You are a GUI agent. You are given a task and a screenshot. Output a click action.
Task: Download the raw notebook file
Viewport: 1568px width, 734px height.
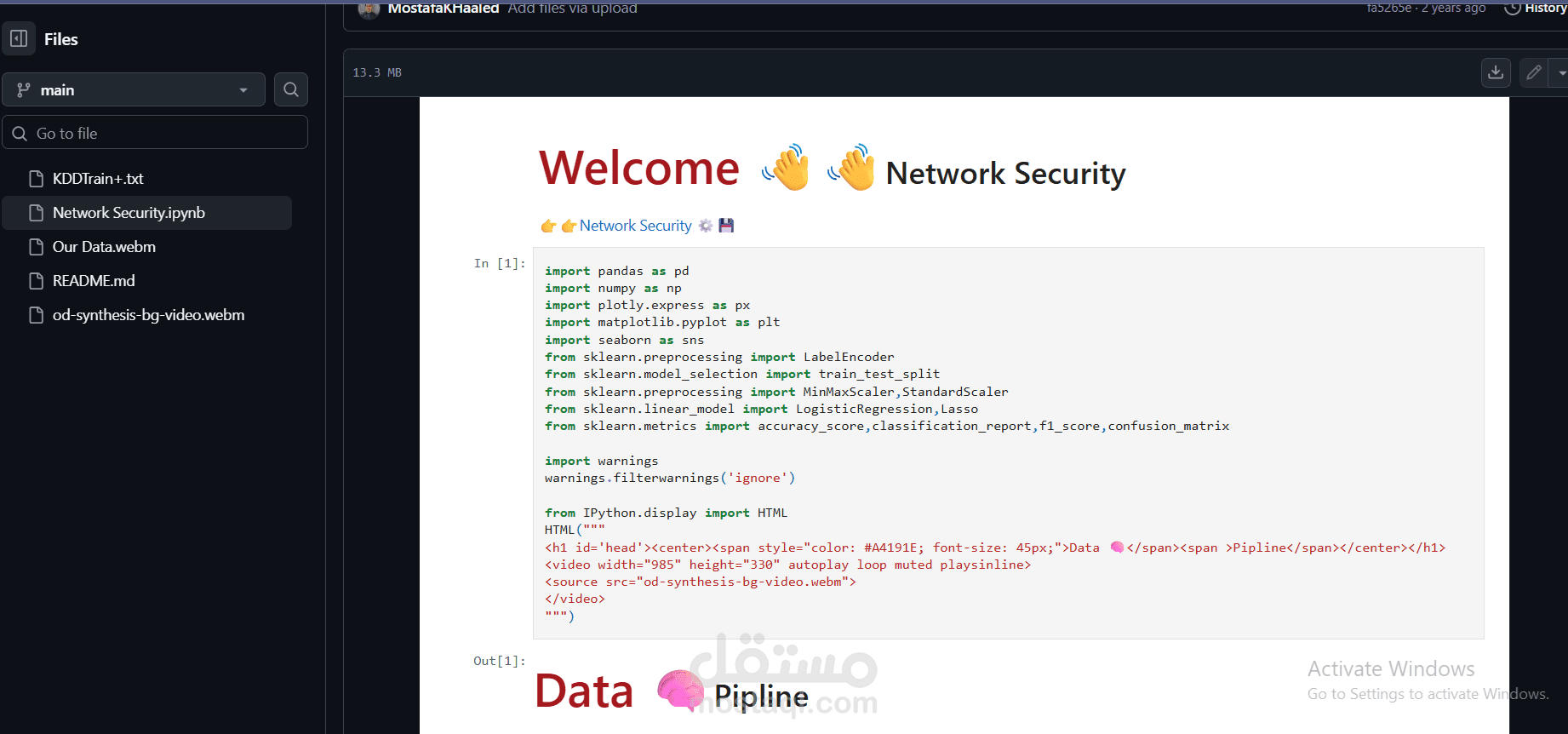point(1496,72)
